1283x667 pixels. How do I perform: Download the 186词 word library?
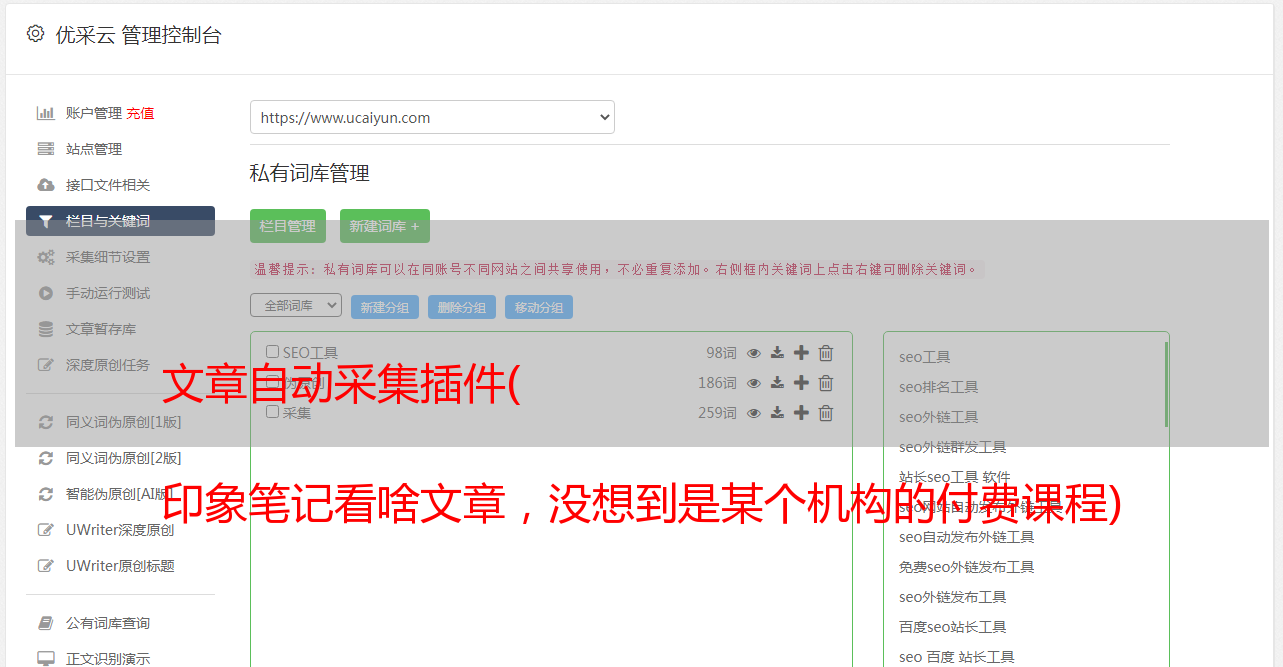pyautogui.click(x=777, y=383)
